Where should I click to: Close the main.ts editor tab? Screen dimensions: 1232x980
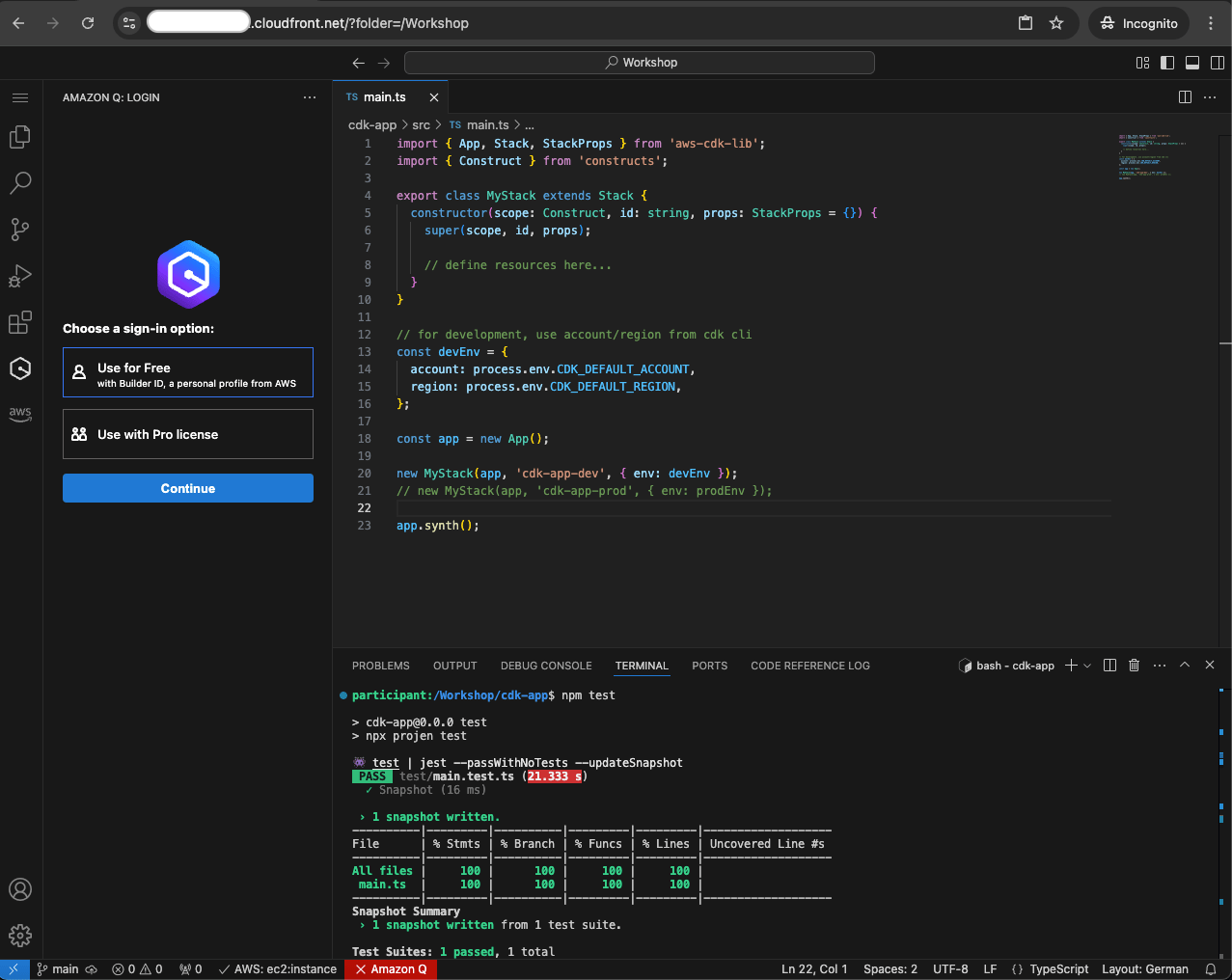tap(434, 97)
